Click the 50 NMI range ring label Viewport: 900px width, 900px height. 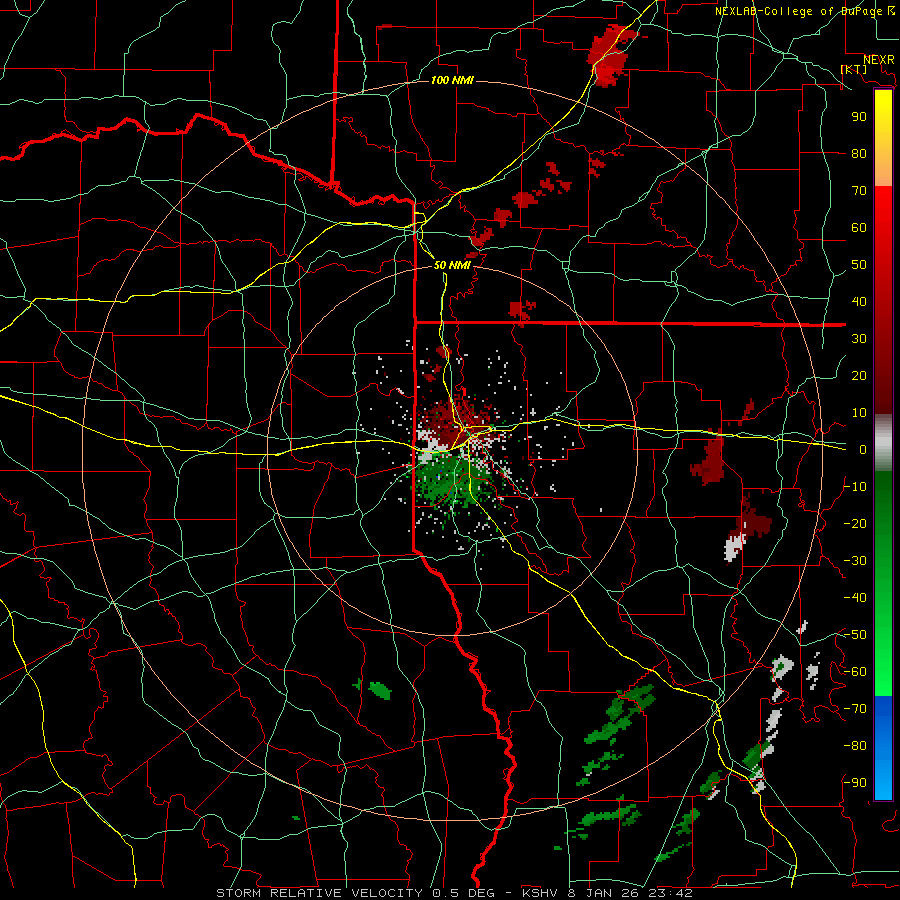pyautogui.click(x=452, y=265)
